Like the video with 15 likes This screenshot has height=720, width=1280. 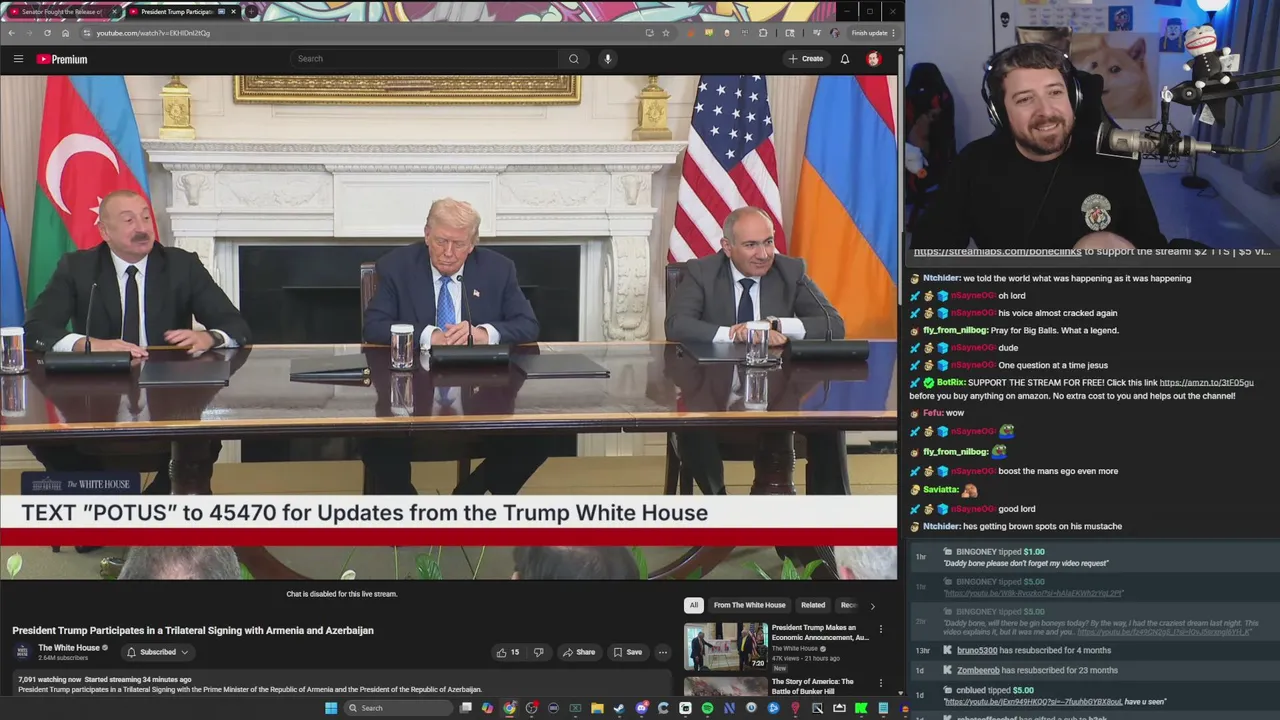click(508, 652)
